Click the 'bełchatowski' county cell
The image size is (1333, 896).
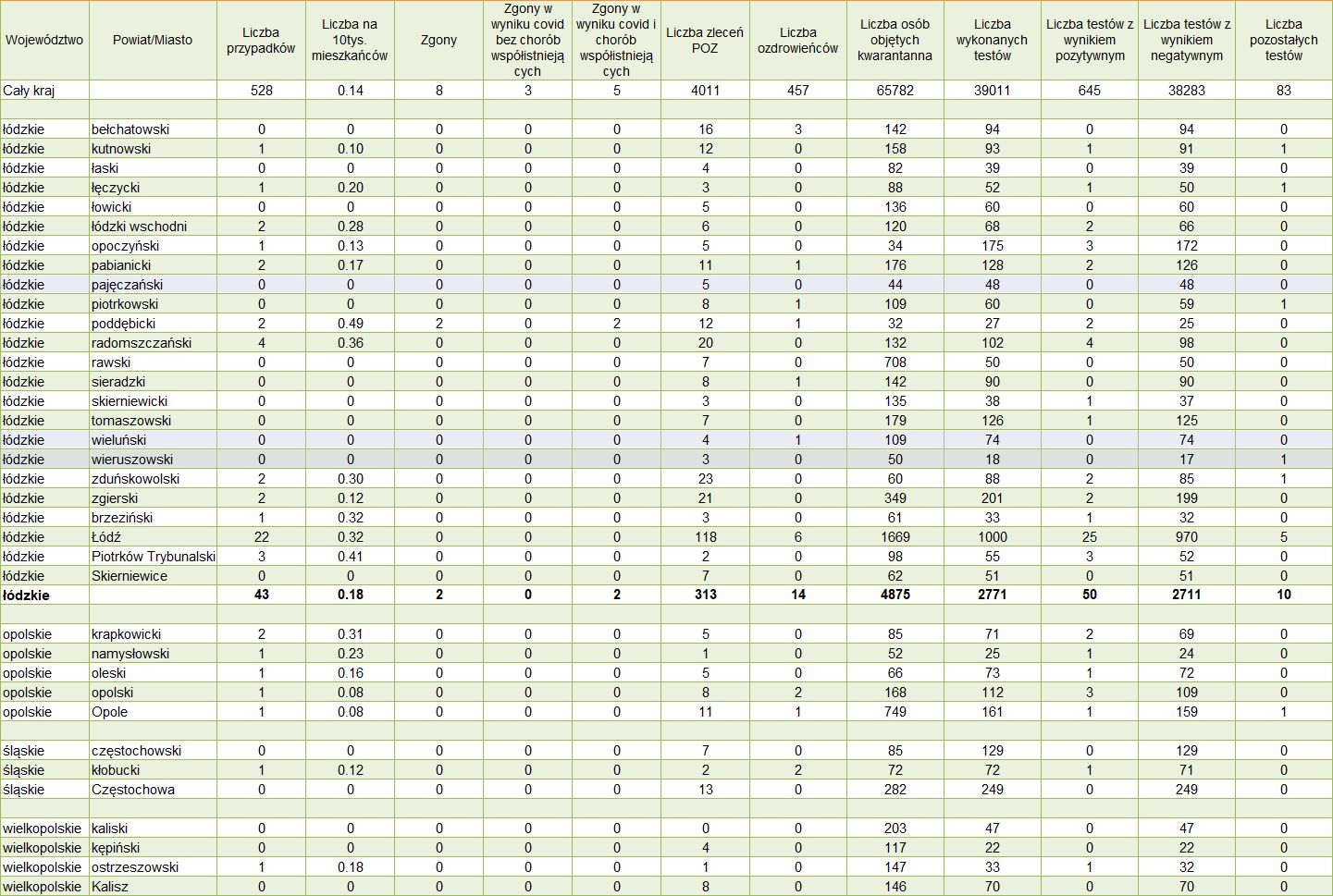pos(153,129)
